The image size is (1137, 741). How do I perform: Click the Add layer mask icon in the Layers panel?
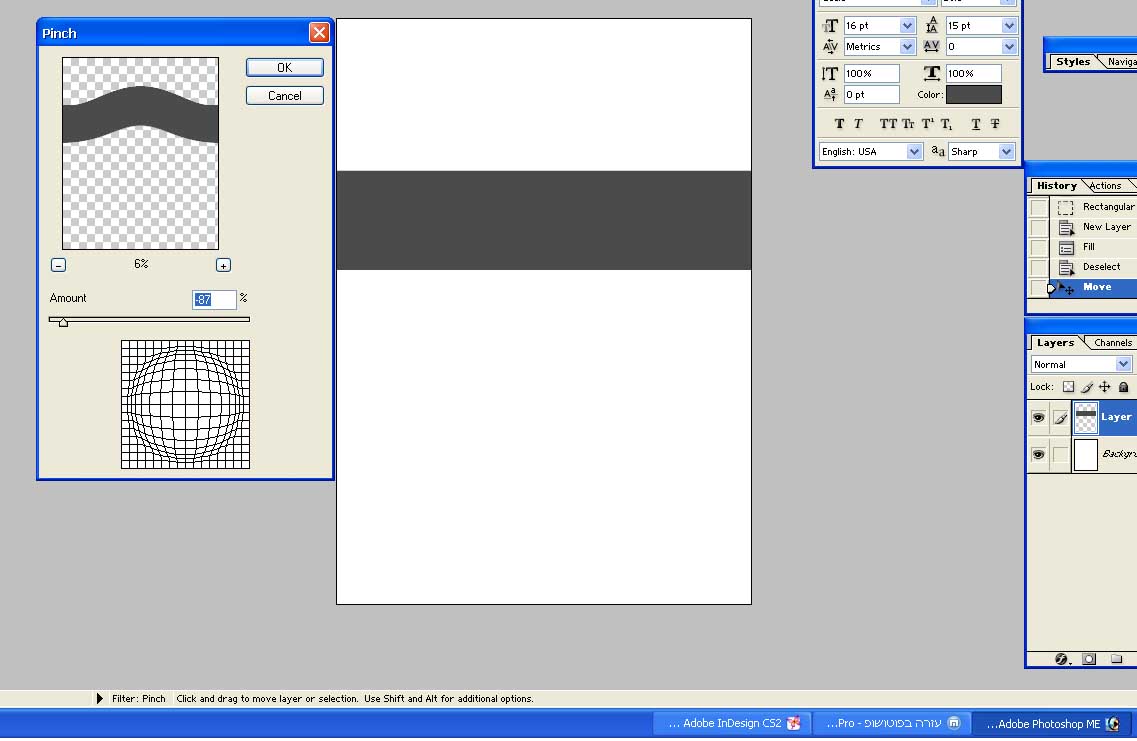(x=1088, y=659)
